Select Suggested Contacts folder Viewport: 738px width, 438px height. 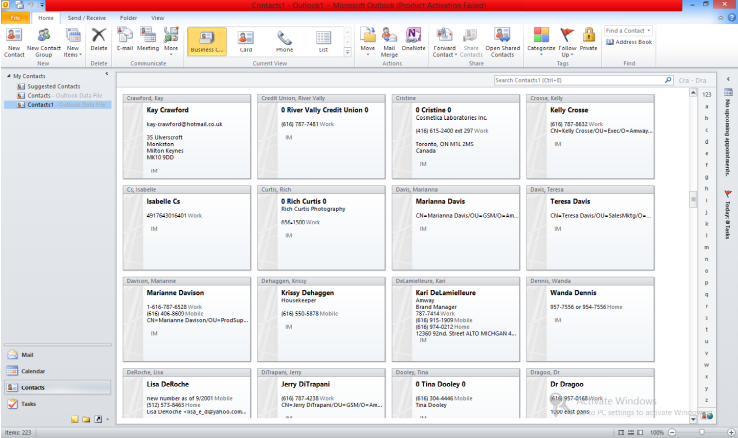[x=53, y=87]
